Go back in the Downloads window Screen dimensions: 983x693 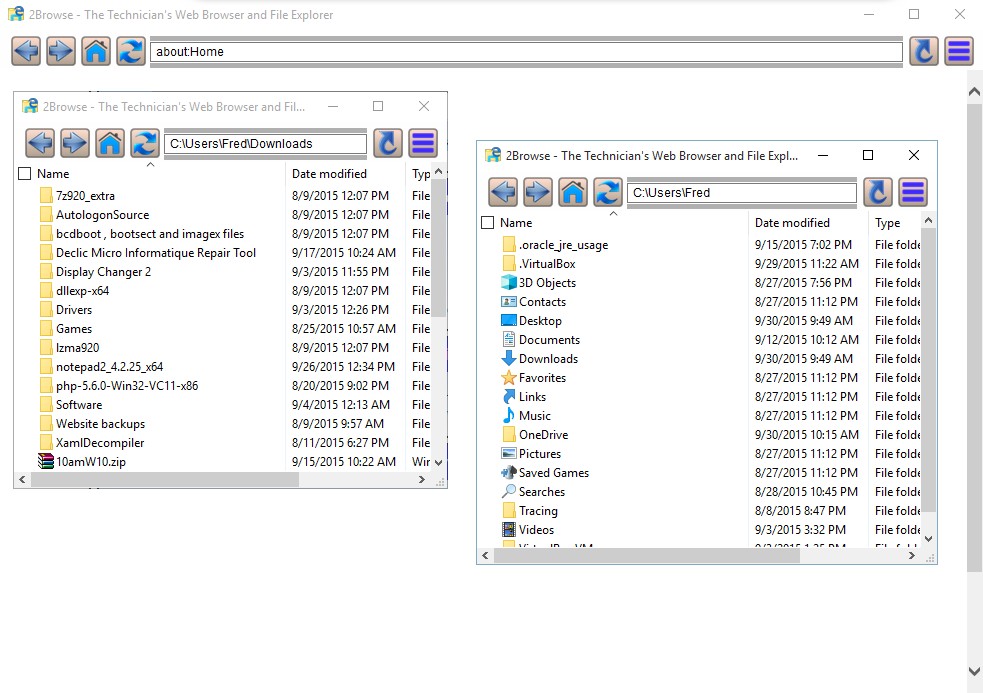click(x=40, y=143)
